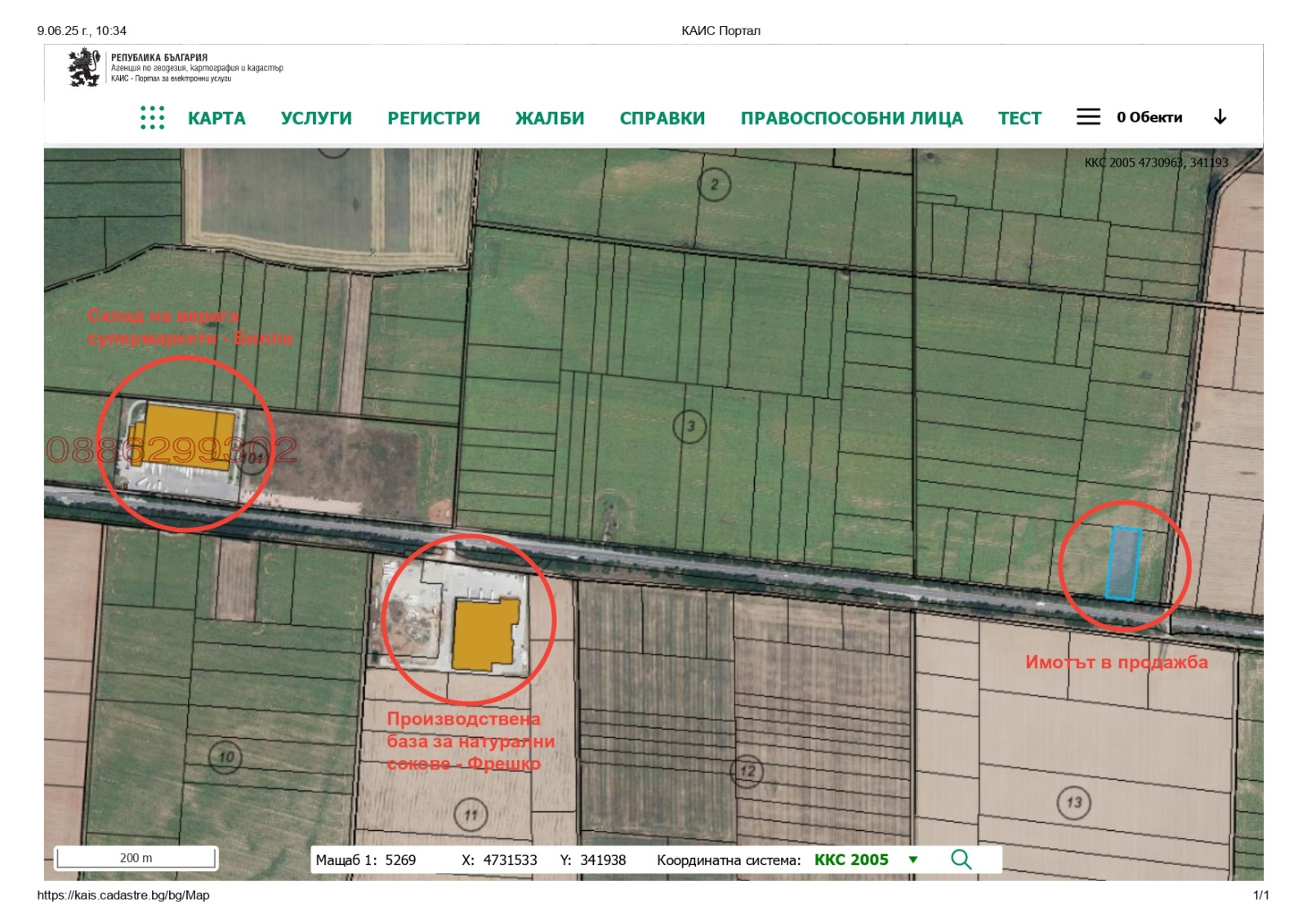Open the ПРАВОСПОСОБНИ ЛИЦА page
This screenshot has height=924, width=1307.
pos(852,118)
